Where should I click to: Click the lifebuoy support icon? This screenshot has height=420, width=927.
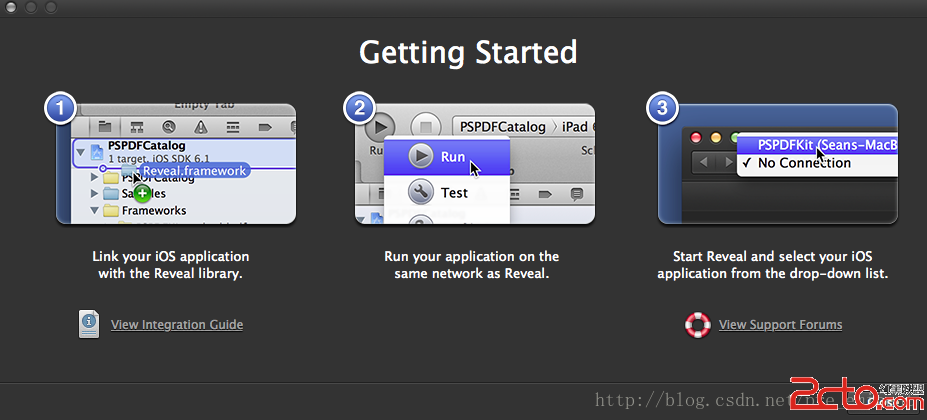pos(698,325)
